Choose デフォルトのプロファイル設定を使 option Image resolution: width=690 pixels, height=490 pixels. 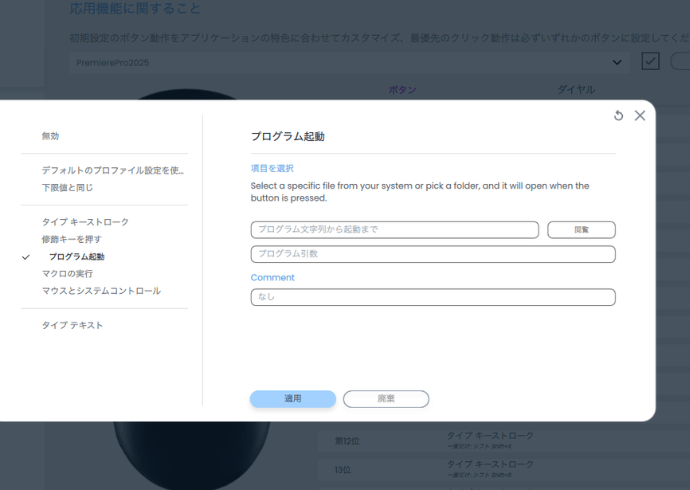[112, 170]
